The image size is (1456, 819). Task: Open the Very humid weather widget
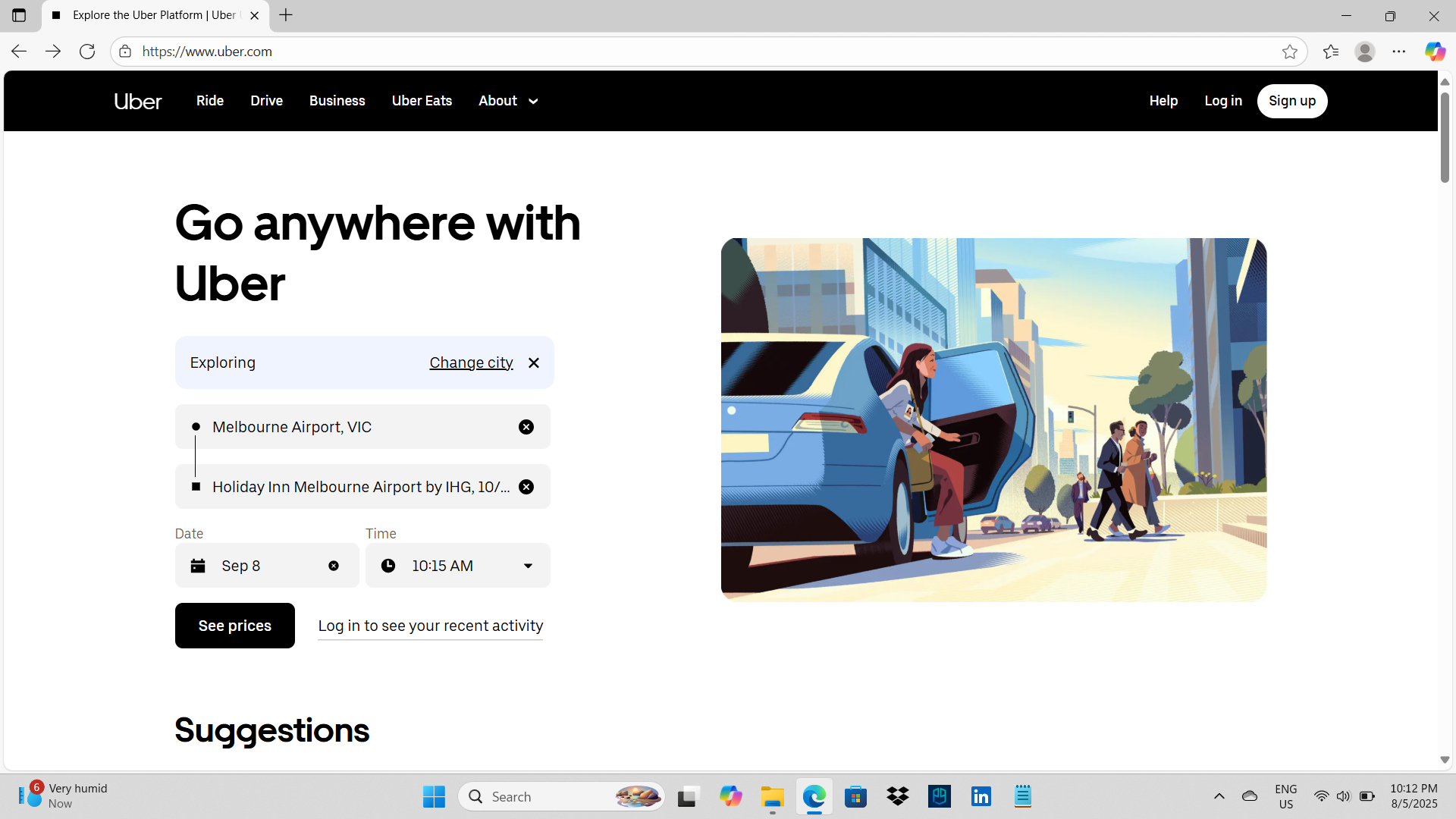(64, 797)
